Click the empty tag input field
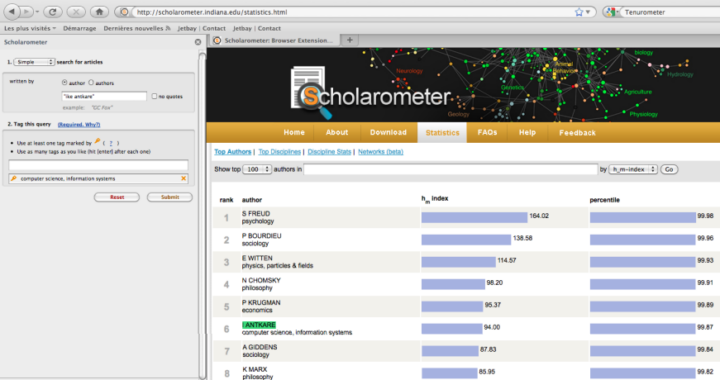 click(x=98, y=165)
